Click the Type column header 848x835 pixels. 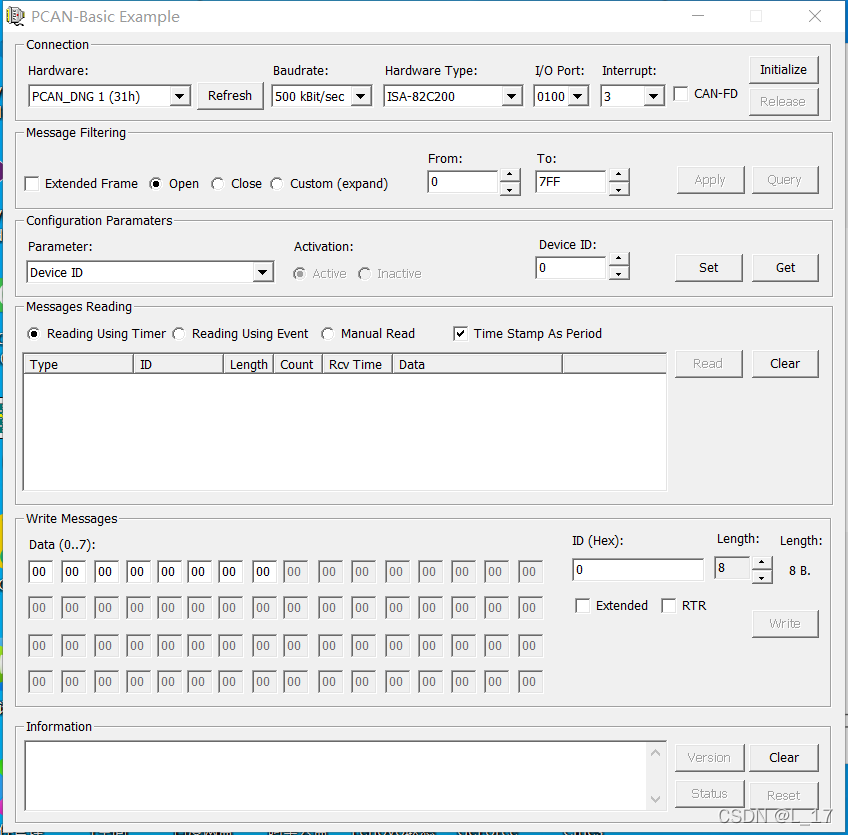78,364
